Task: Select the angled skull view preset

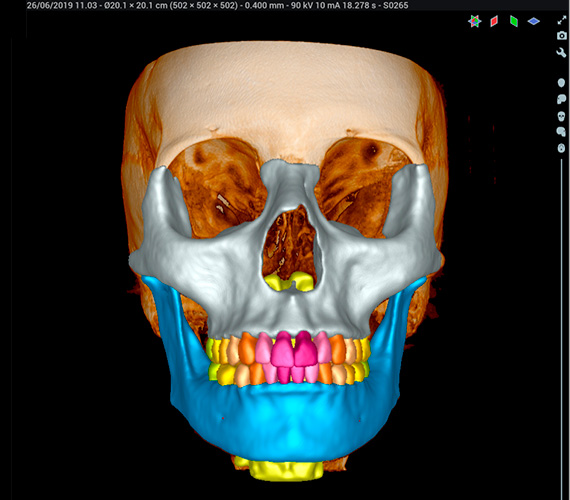Action: 561,132
